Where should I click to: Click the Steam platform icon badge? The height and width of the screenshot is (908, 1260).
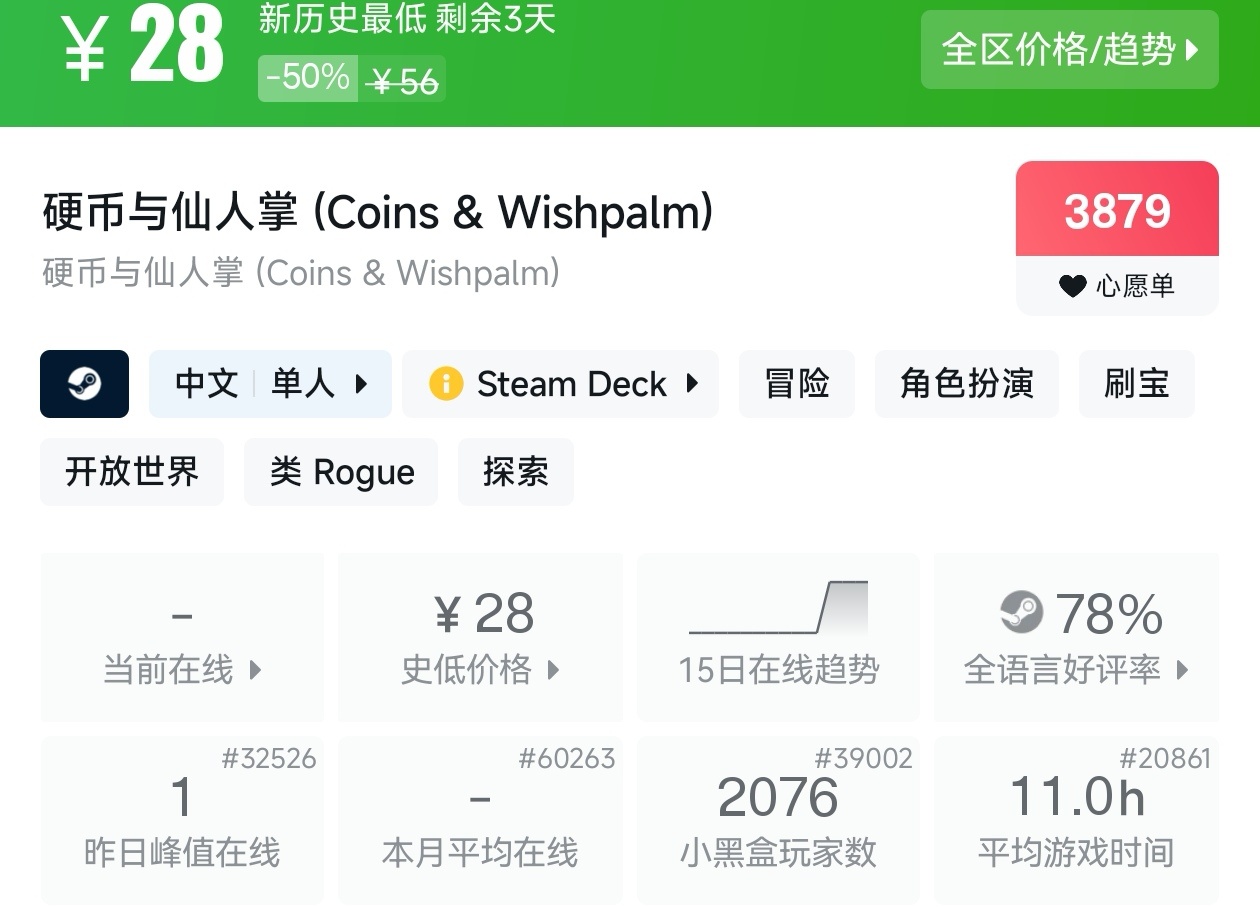tap(84, 384)
